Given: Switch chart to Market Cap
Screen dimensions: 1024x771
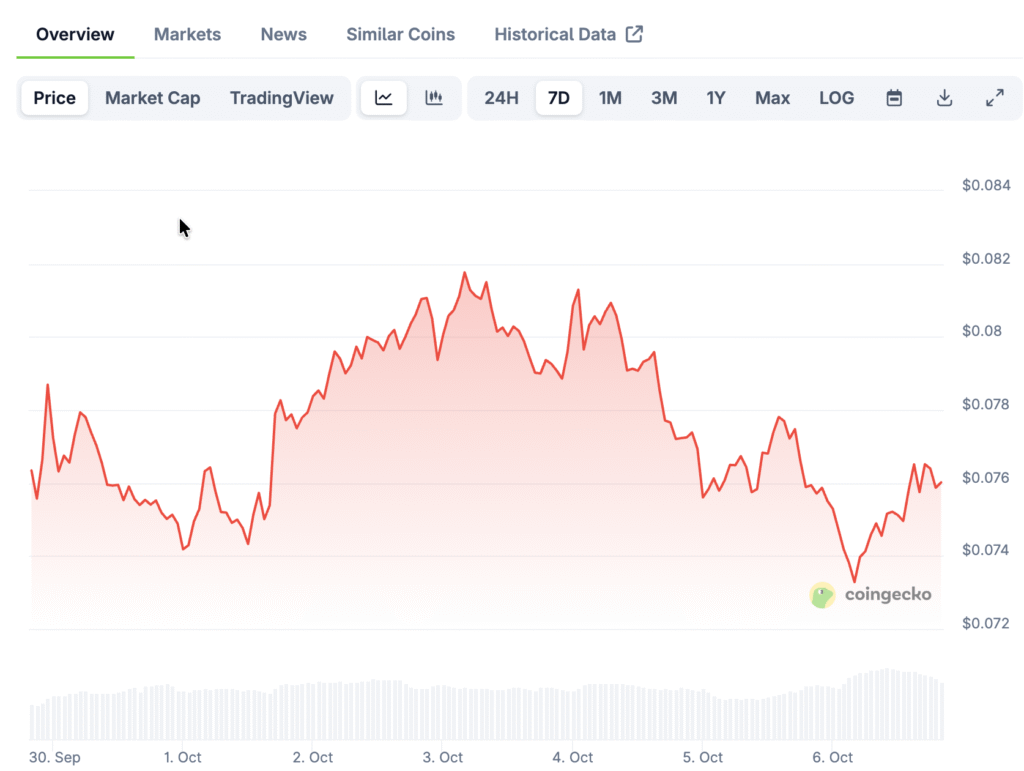Looking at the screenshot, I should [152, 98].
